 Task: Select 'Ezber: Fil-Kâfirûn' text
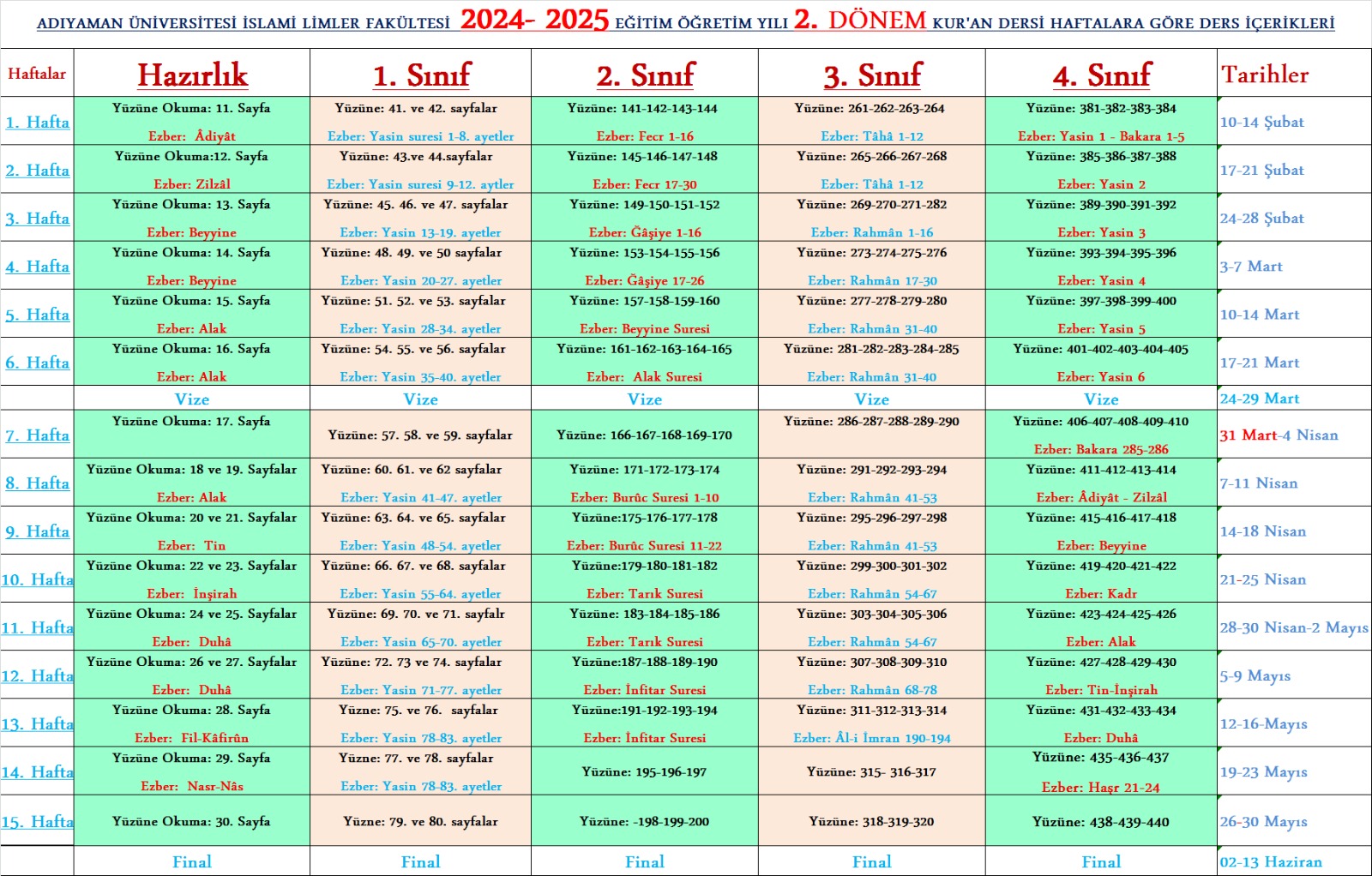pos(191,737)
